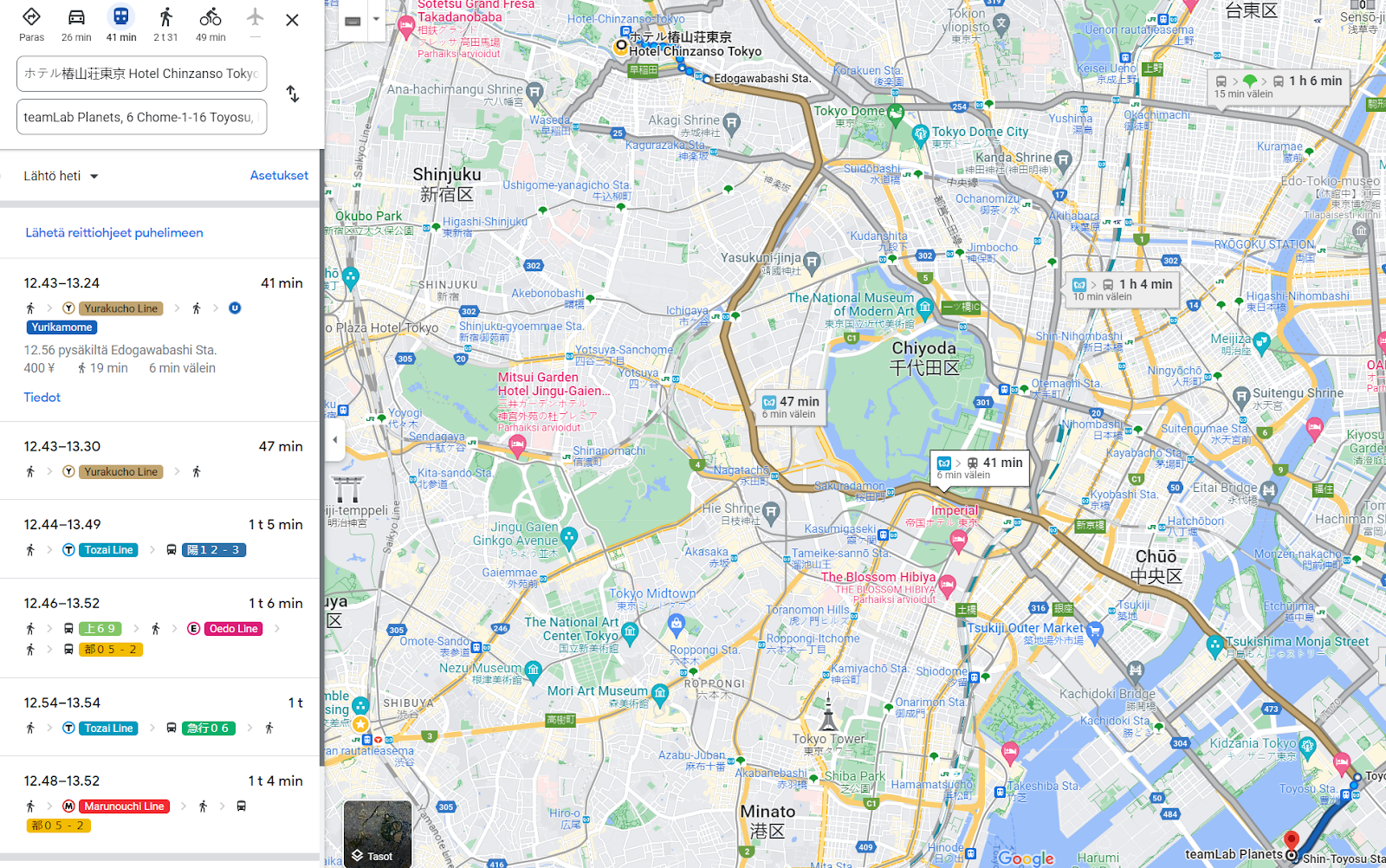The width and height of the screenshot is (1386, 868).
Task: Switch to driving mode 26 min
Action: click(76, 24)
